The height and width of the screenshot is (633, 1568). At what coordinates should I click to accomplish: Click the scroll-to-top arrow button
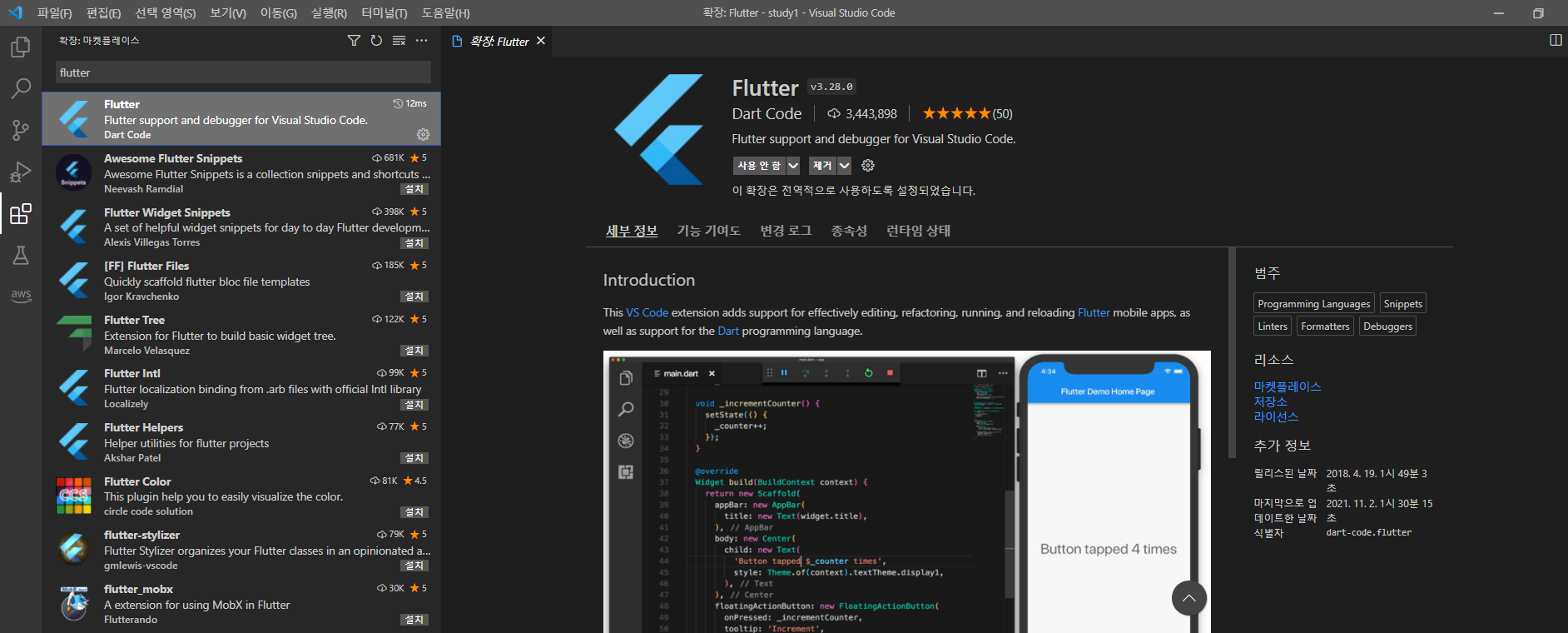pos(1189,598)
